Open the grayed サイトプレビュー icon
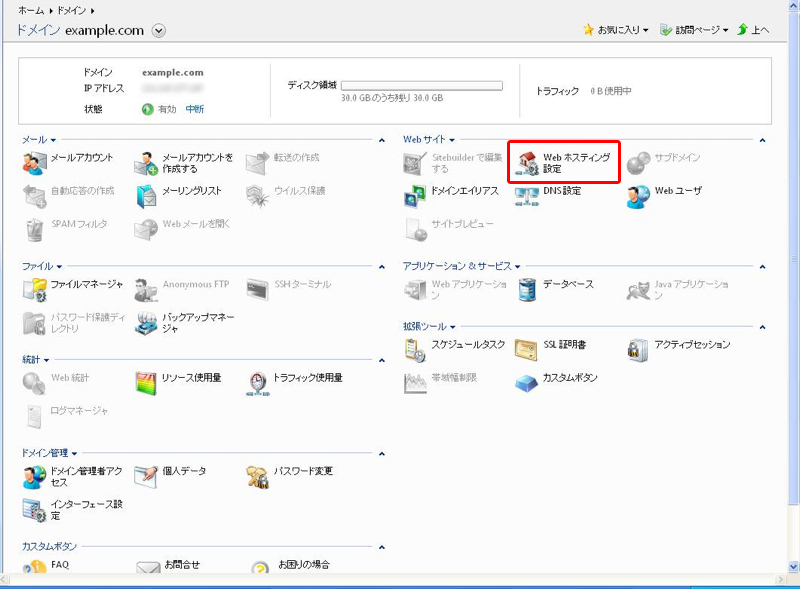 tap(415, 230)
